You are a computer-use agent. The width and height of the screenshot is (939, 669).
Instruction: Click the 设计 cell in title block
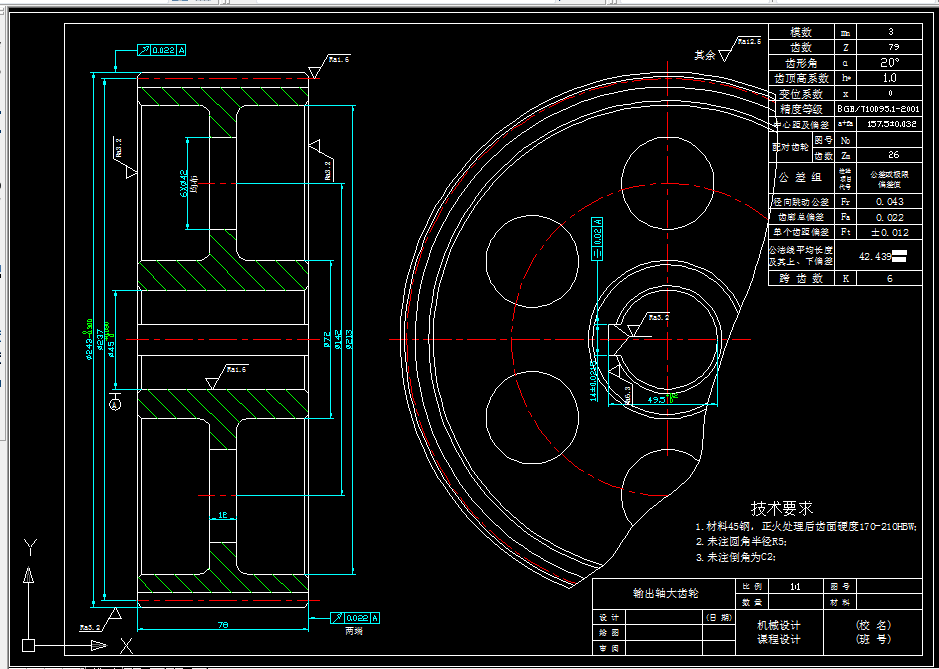608,617
